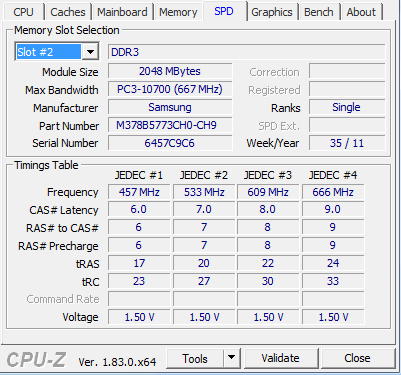Viewport: 401px width, 375px height.
Task: Open the About tab
Action: point(361,12)
